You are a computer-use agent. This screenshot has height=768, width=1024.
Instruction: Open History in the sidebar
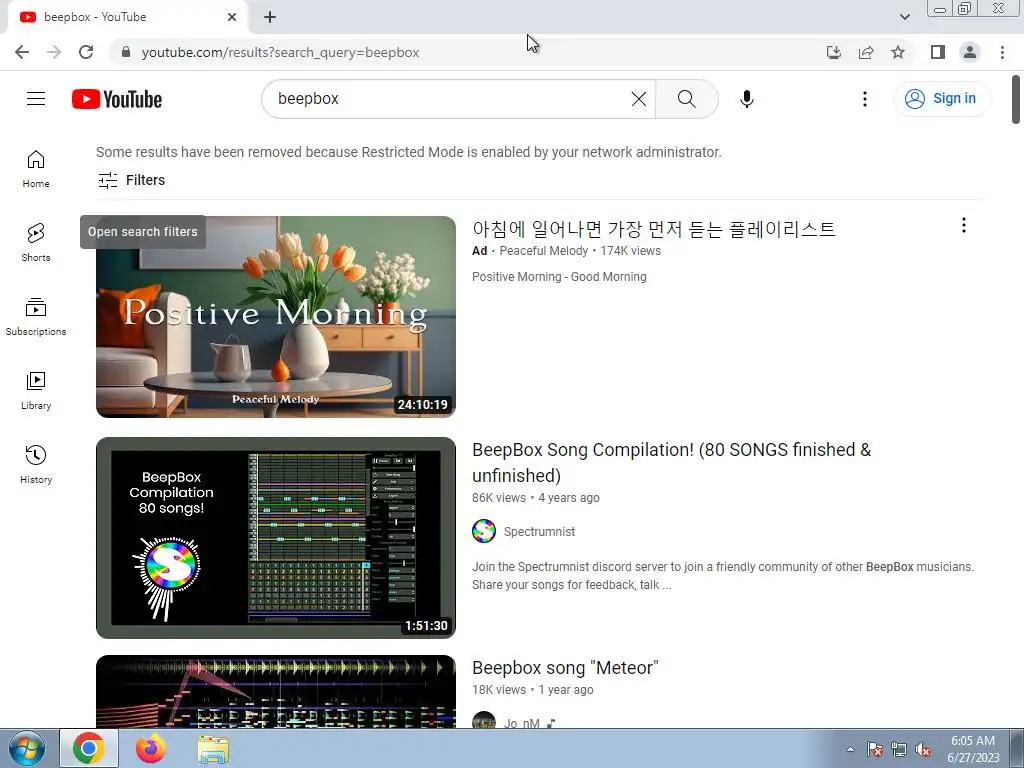36,464
